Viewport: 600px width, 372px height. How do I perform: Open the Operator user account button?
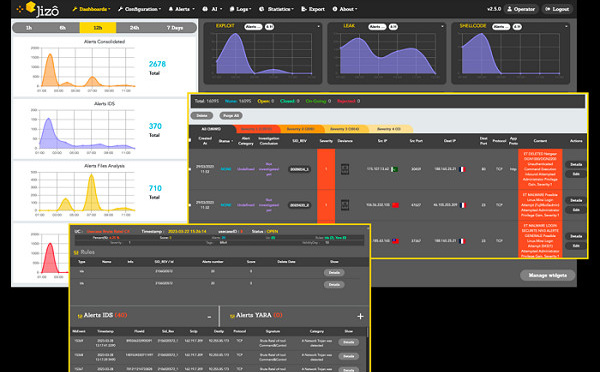[521, 9]
